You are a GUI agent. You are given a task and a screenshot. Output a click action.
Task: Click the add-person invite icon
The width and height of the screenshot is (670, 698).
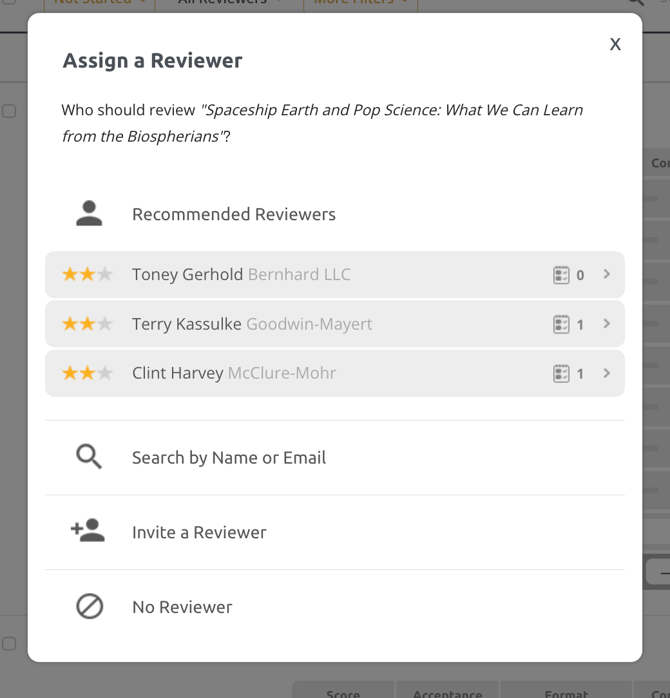coord(89,531)
